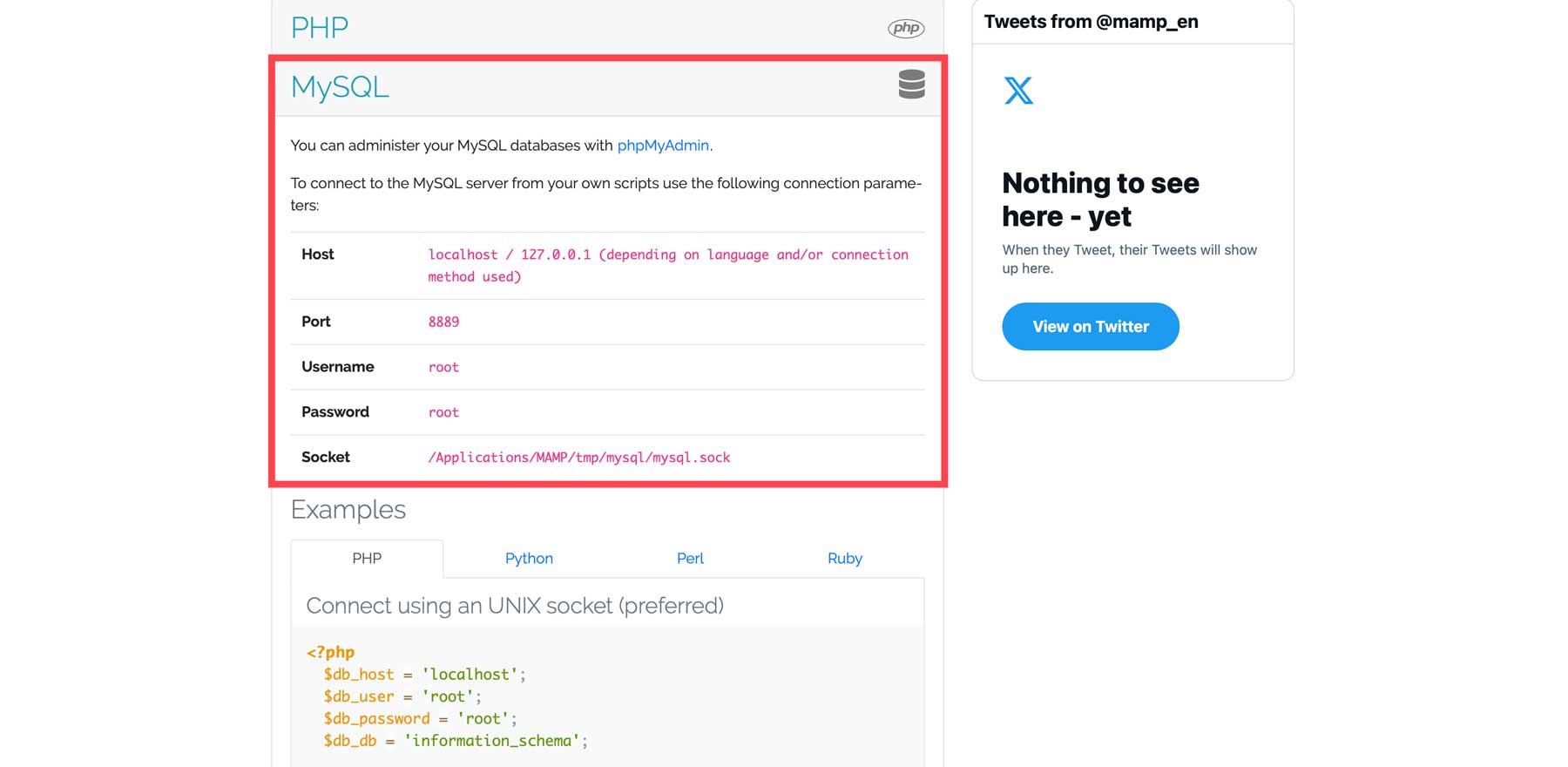Image resolution: width=1568 pixels, height=767 pixels.
Task: Click the Examples heading
Action: 348,510
